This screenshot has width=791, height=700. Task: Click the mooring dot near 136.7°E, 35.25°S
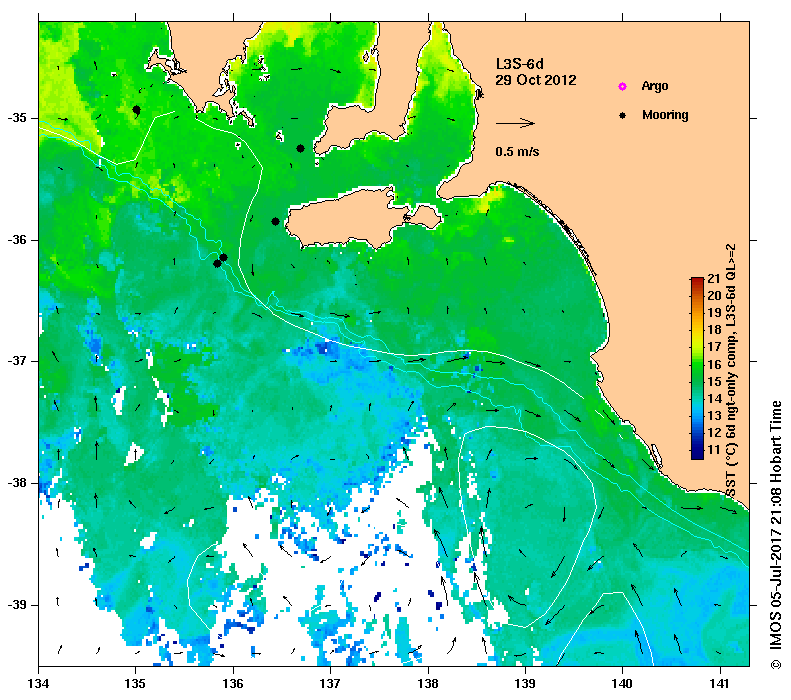(x=300, y=148)
